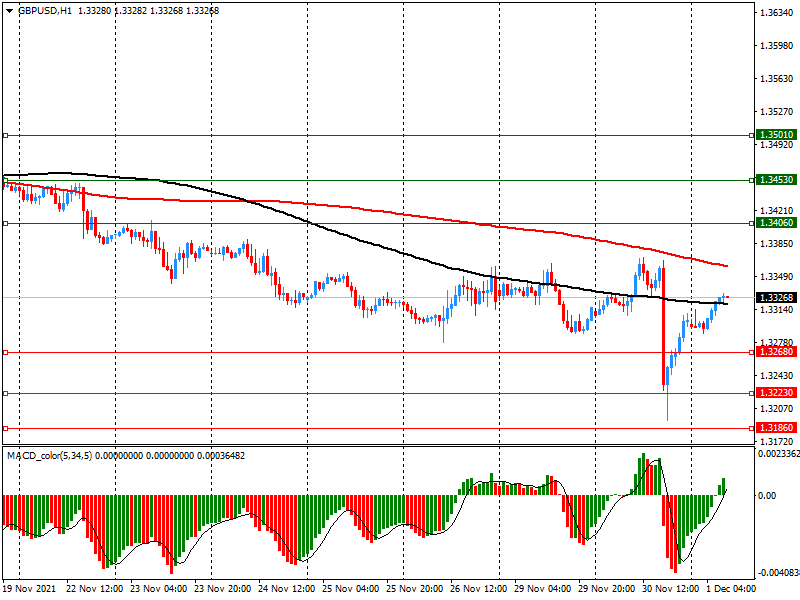Click the 1.34210 price scale label
Viewport: 800px width, 600px height.
777,211
